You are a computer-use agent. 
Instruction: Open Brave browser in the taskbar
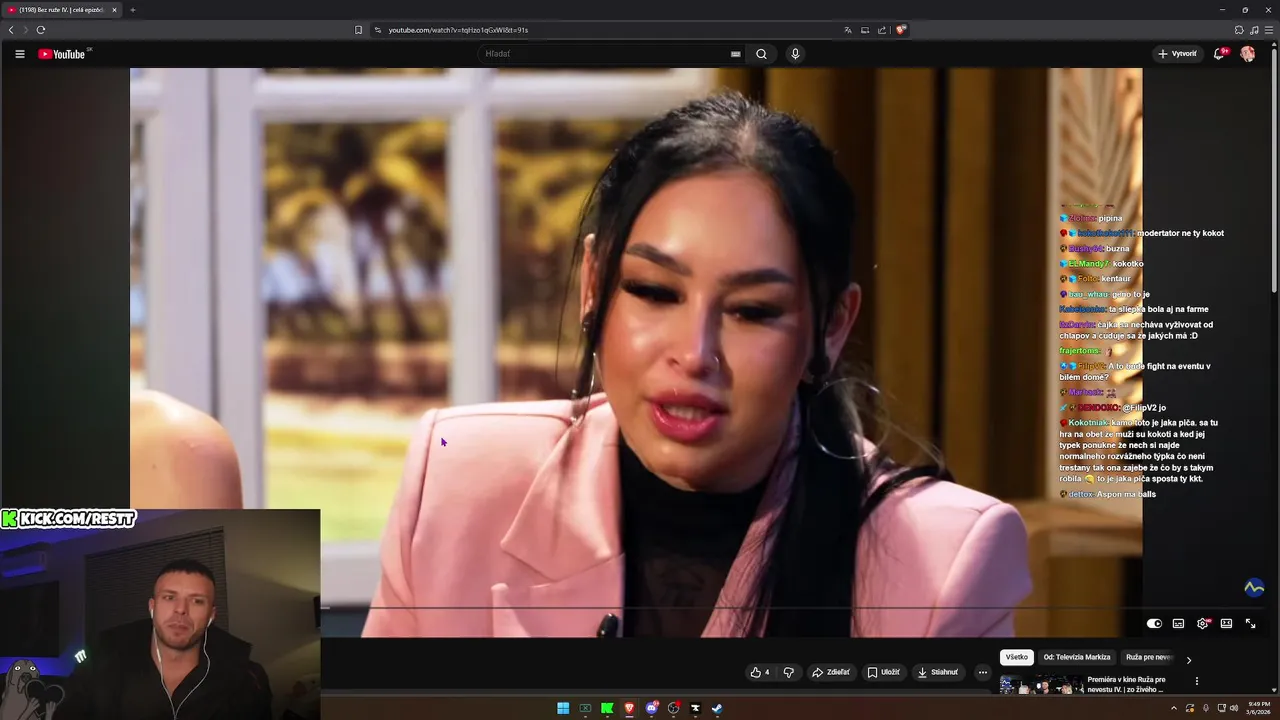[629, 708]
